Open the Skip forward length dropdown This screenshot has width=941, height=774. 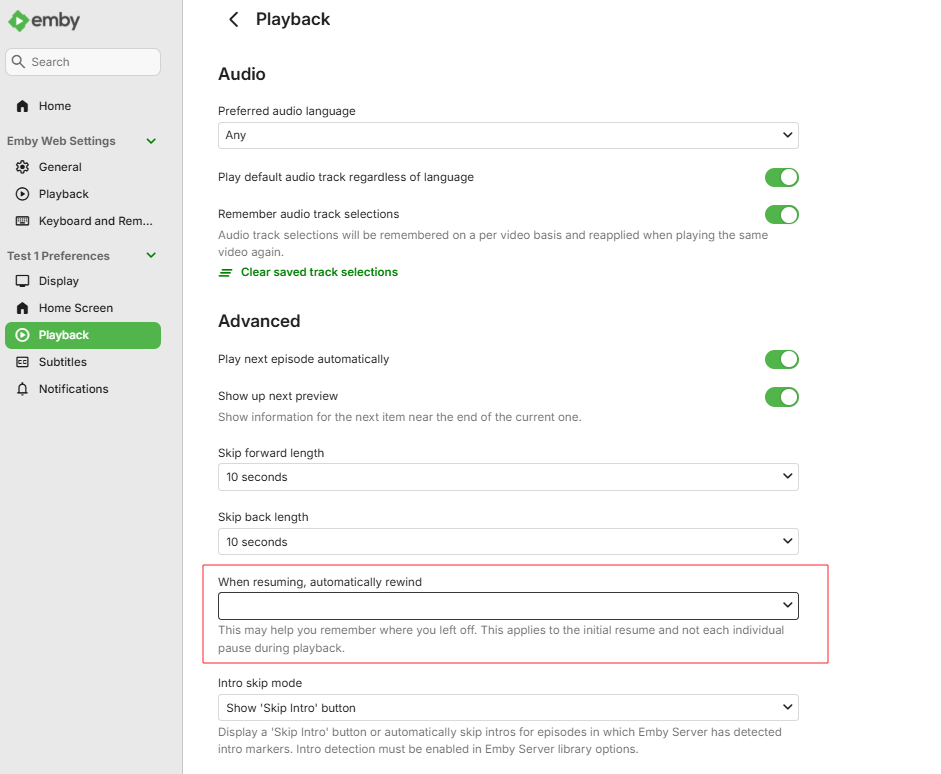[508, 477]
